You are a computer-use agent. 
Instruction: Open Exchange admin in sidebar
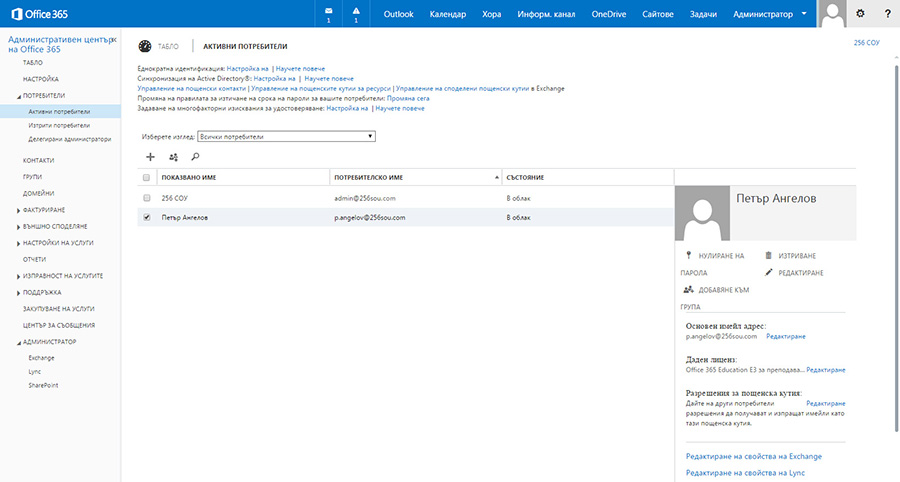(x=41, y=358)
